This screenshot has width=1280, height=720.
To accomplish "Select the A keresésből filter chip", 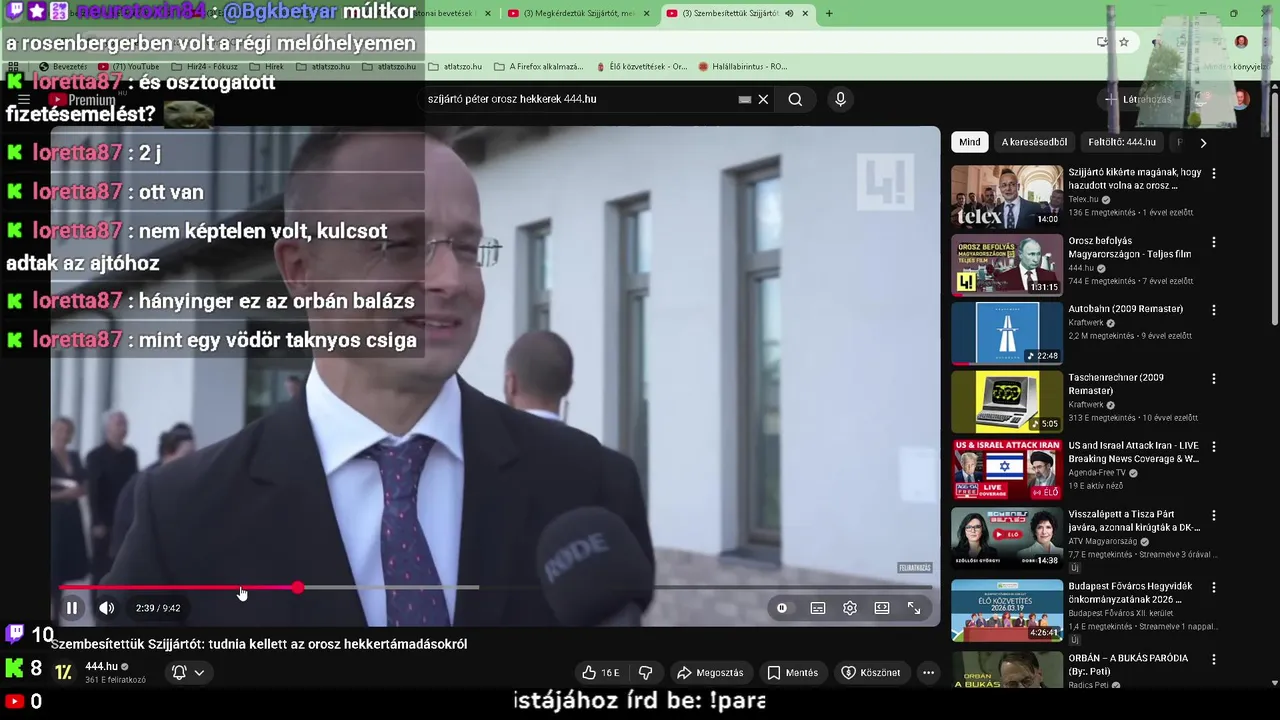I will [x=1034, y=142].
